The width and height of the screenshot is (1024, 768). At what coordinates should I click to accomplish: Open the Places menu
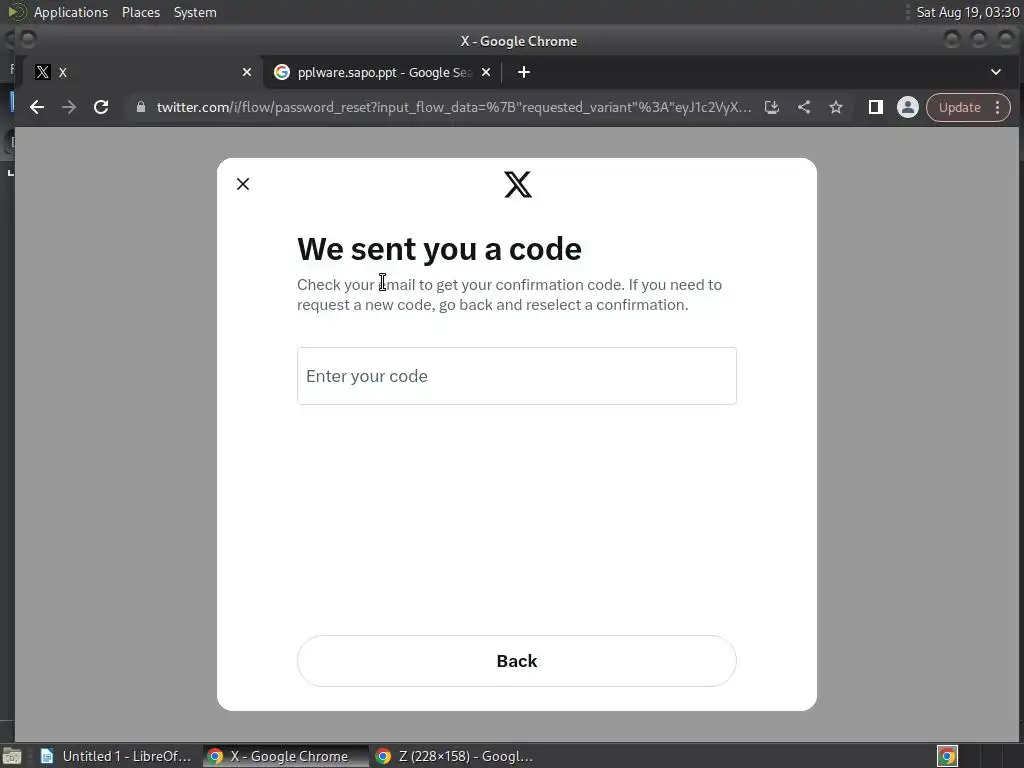pos(141,12)
